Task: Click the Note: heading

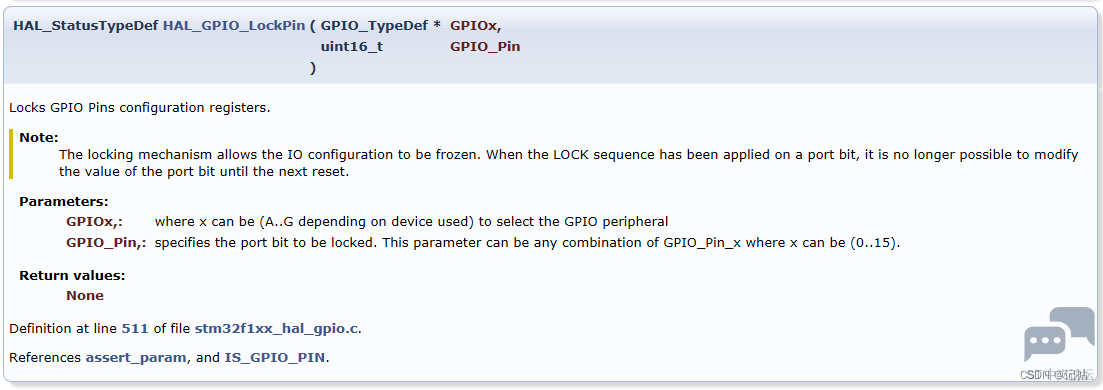Action: 39,137
